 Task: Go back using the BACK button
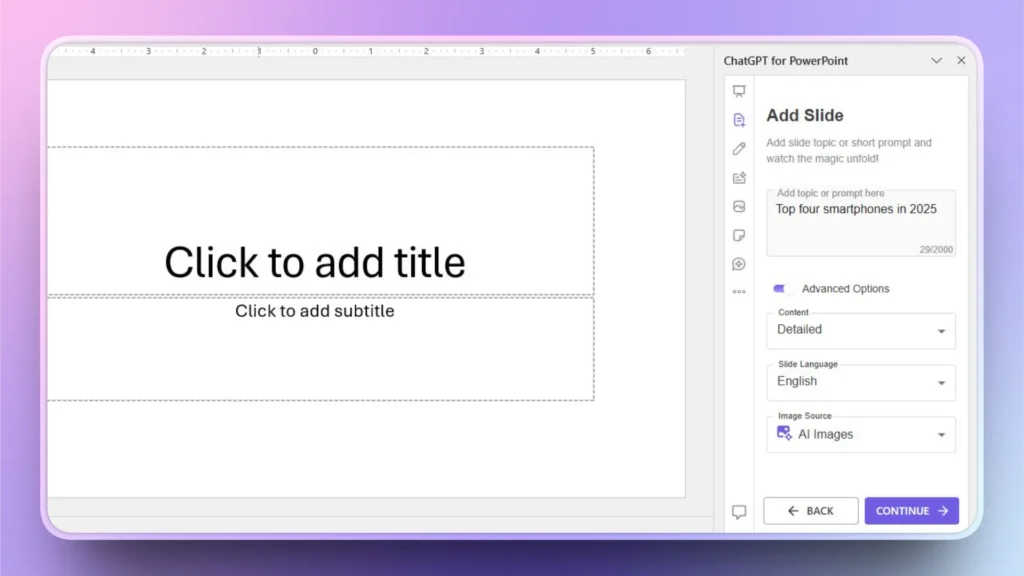810,510
